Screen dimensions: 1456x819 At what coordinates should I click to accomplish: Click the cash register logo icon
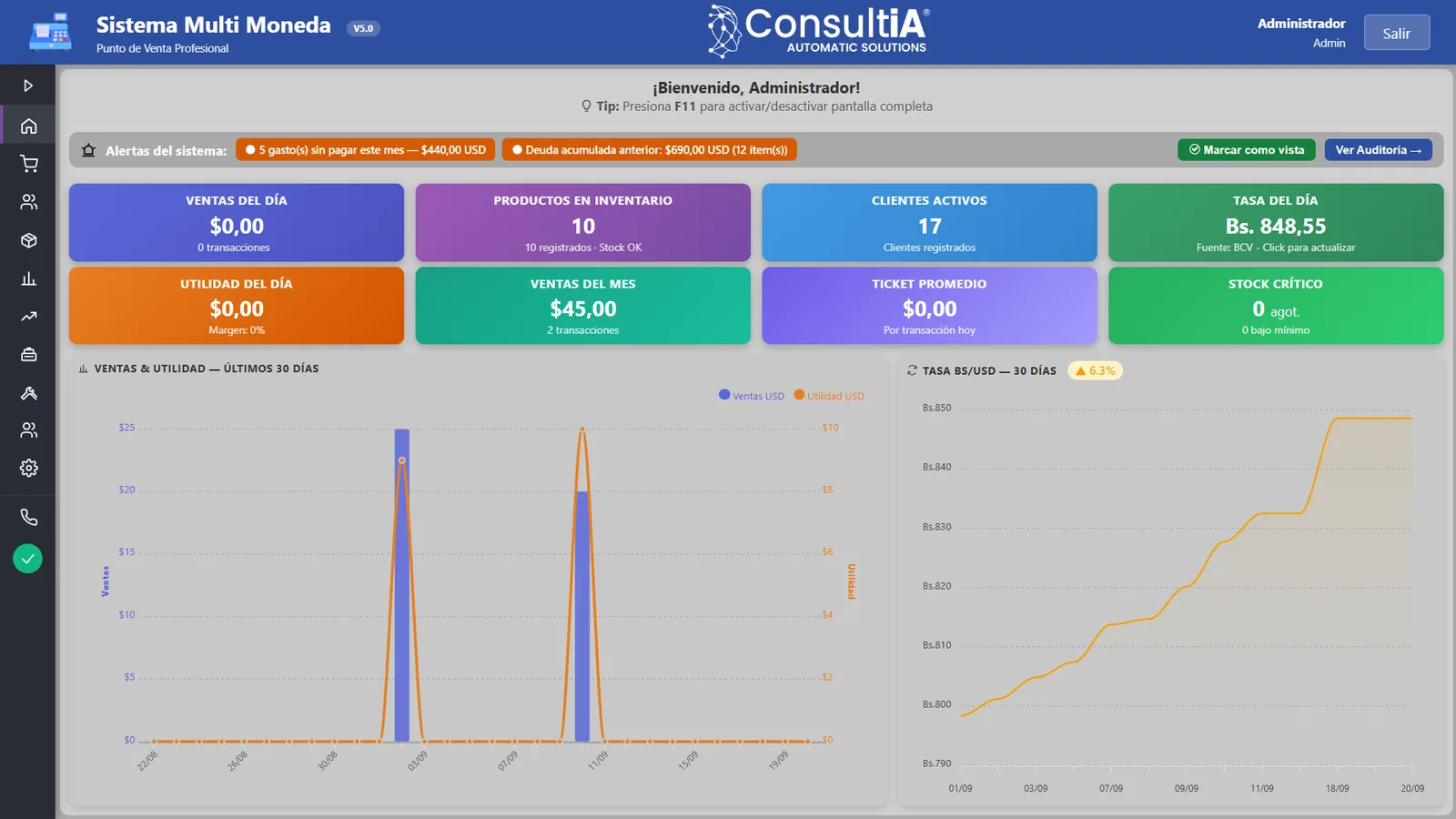click(x=50, y=33)
